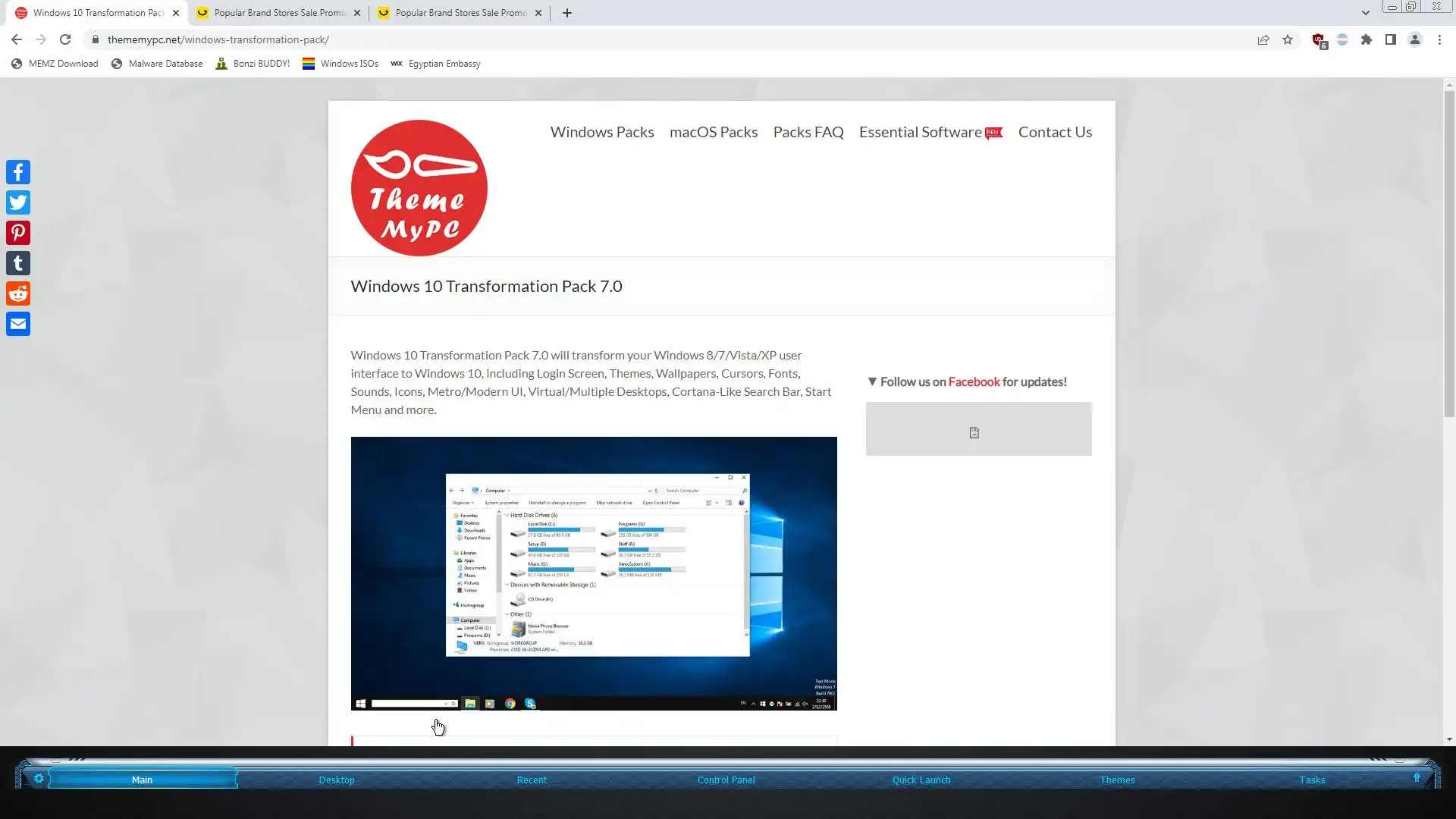Share page via Tumblr sidebar icon
1456x819 pixels.
(18, 263)
